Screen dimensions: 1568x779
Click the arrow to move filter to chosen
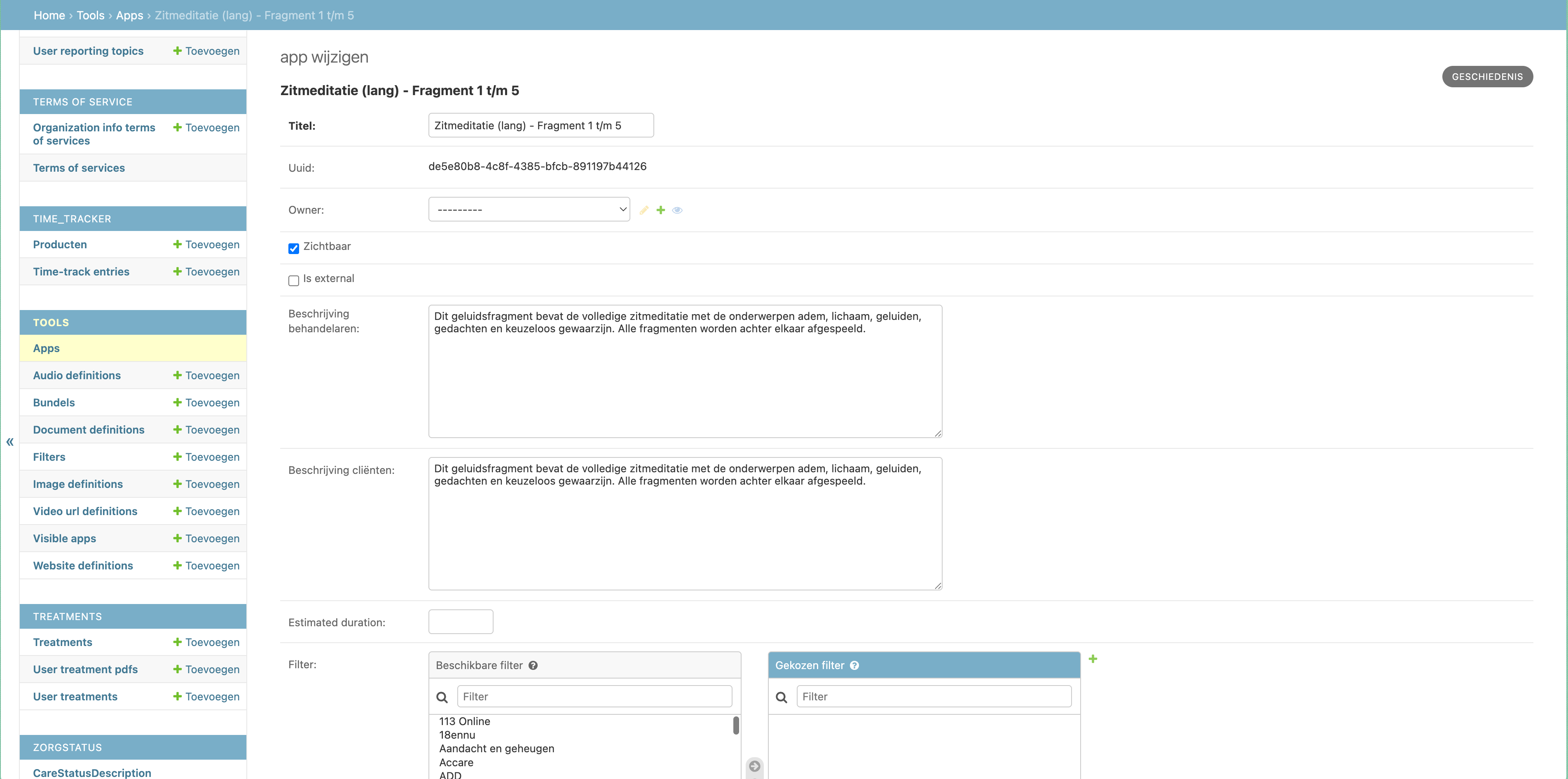[x=754, y=766]
